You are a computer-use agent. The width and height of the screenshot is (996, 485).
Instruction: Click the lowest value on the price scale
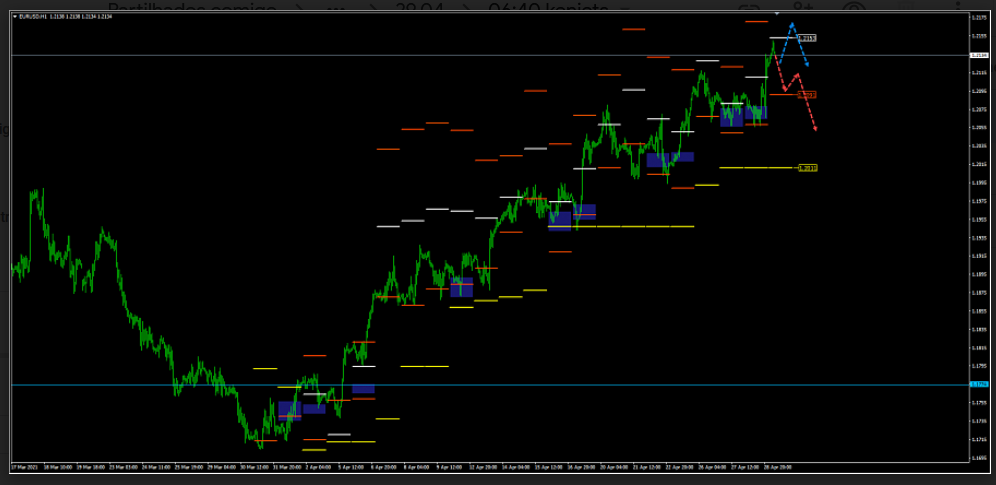pyautogui.click(x=978, y=457)
